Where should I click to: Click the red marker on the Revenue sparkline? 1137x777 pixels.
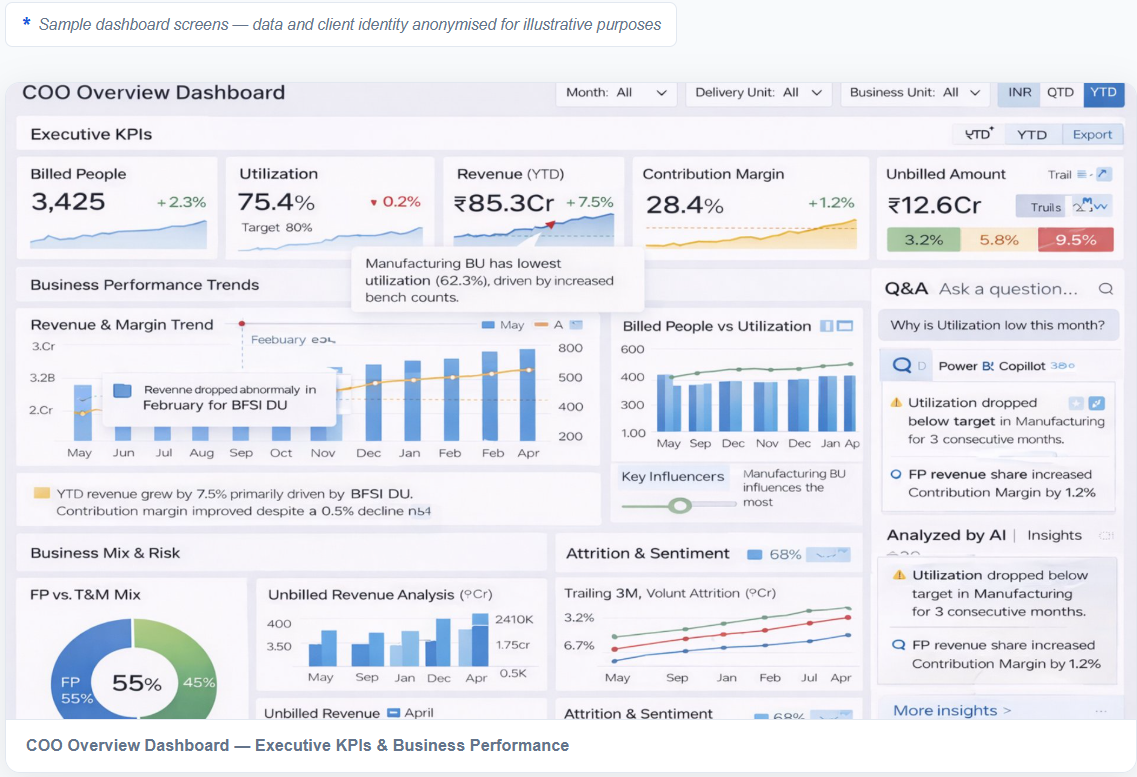click(550, 225)
